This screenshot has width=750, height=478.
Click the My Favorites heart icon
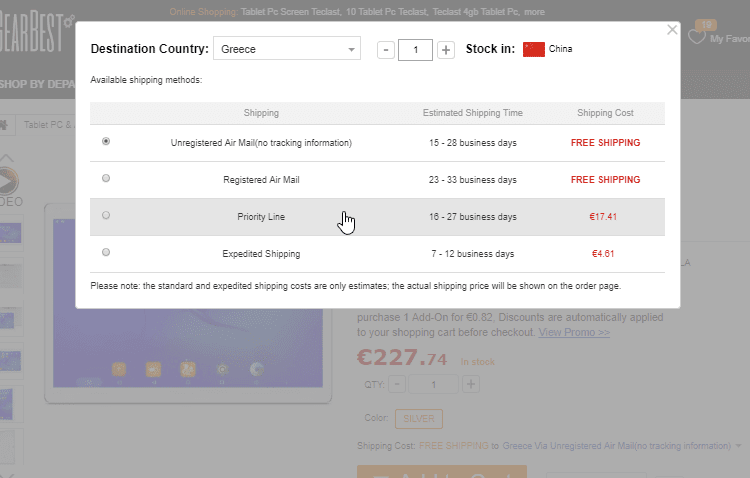[x=697, y=36]
